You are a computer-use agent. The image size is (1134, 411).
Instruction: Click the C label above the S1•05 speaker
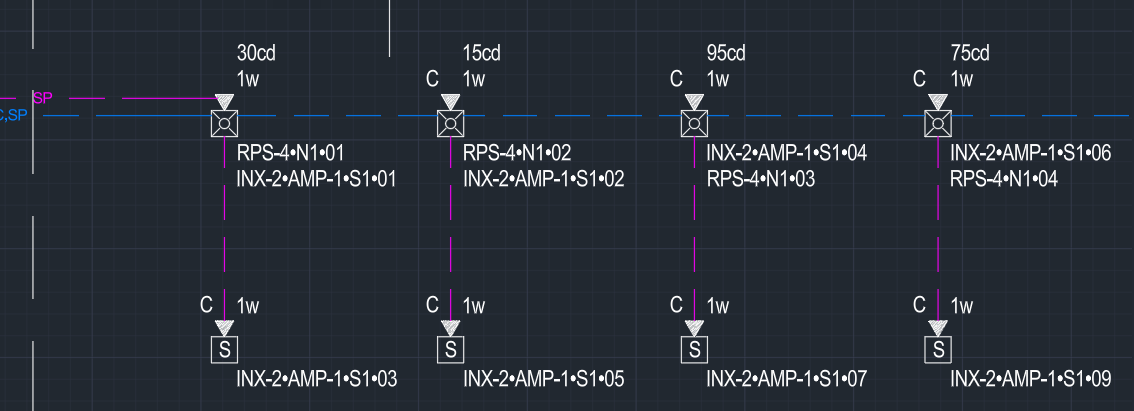(432, 305)
